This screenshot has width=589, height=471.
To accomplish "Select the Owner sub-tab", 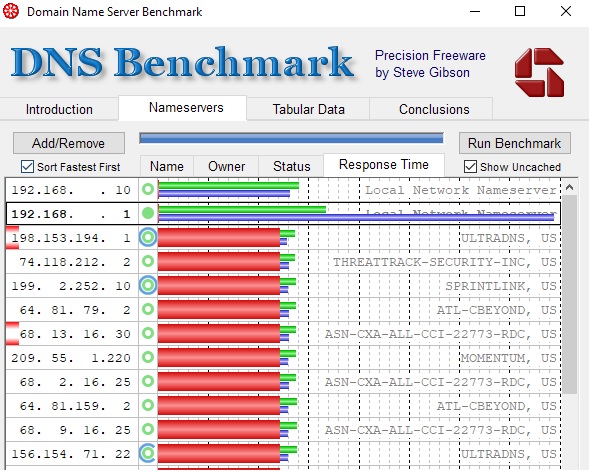I will click(x=226, y=166).
